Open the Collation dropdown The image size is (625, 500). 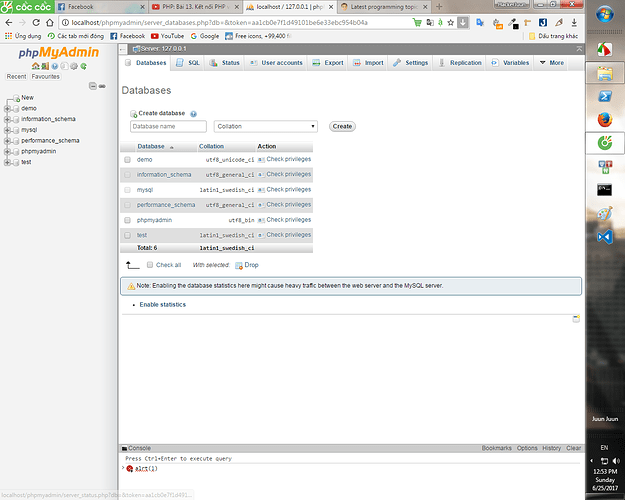click(x=267, y=127)
